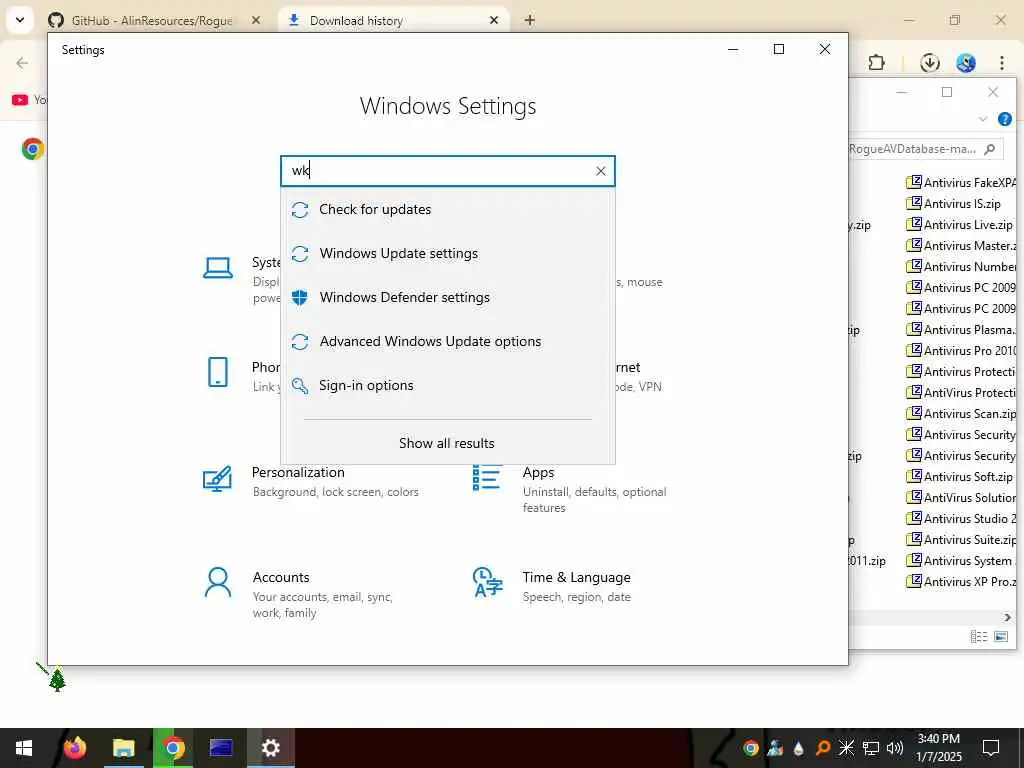This screenshot has height=768, width=1024.
Task: Switch to Download history tab
Action: click(392, 20)
